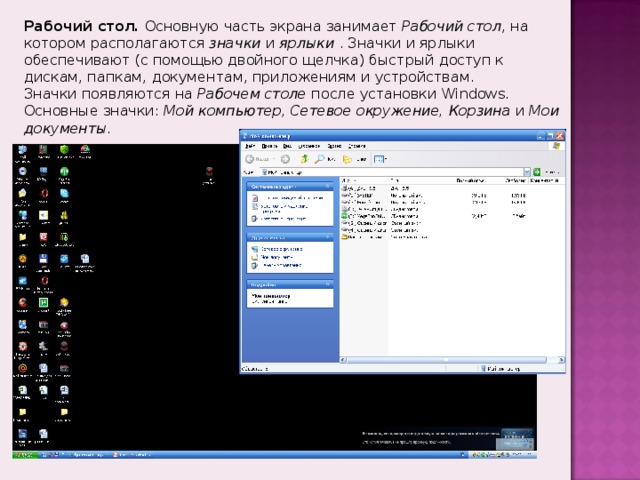Open Панель управления link in Другие места
The width and height of the screenshot is (640, 480).
(277, 265)
